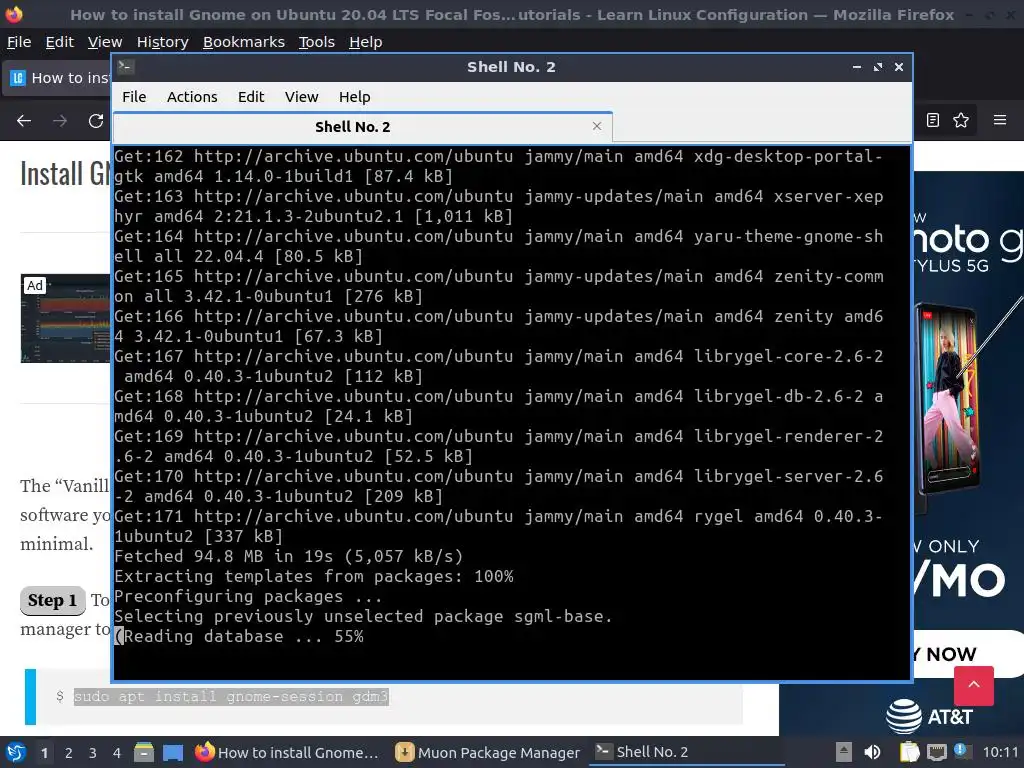Click the AT&T logo in the ad
The width and height of the screenshot is (1024, 768).
coord(929,716)
